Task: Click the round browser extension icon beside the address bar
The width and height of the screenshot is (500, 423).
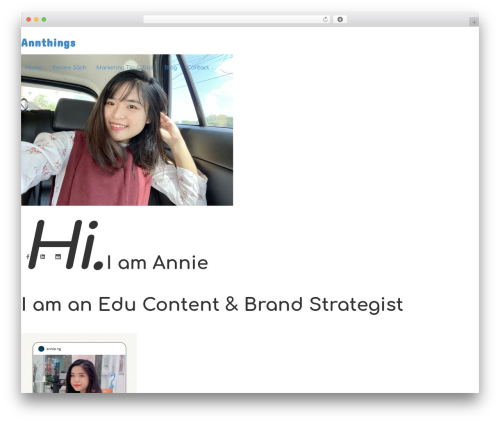Action: click(340, 20)
